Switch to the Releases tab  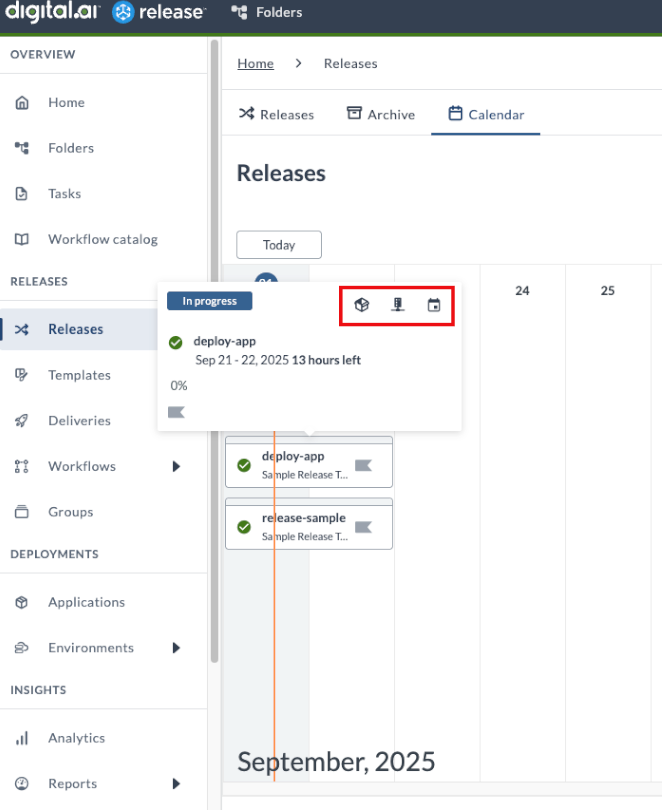[x=276, y=115]
